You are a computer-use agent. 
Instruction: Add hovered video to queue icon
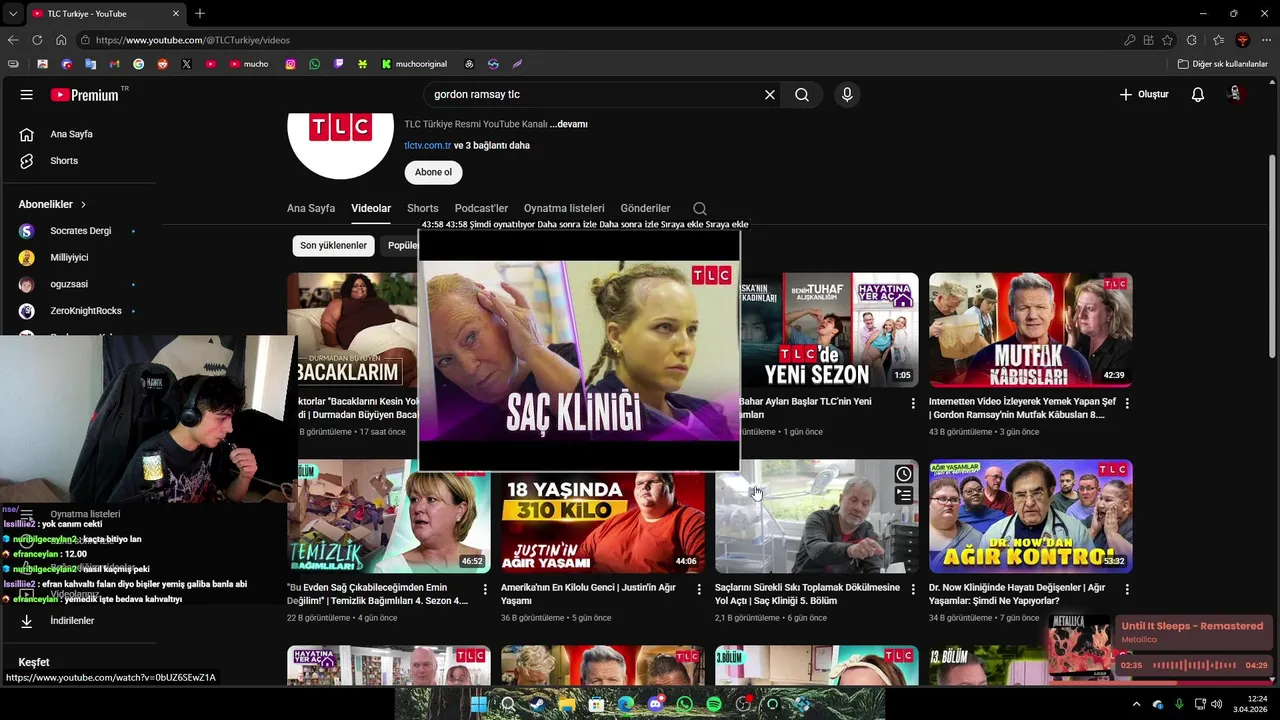tap(903, 494)
